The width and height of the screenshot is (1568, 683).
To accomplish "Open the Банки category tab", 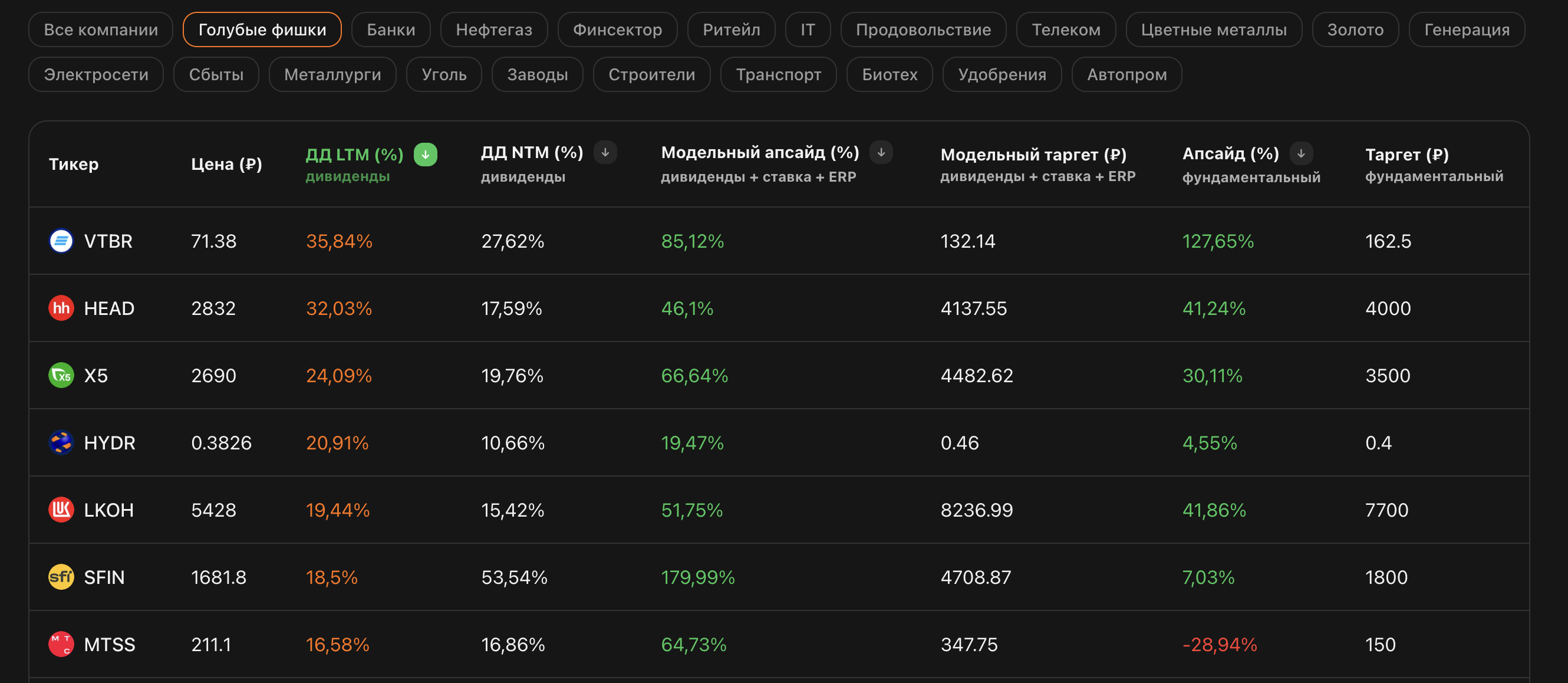I will tap(390, 29).
